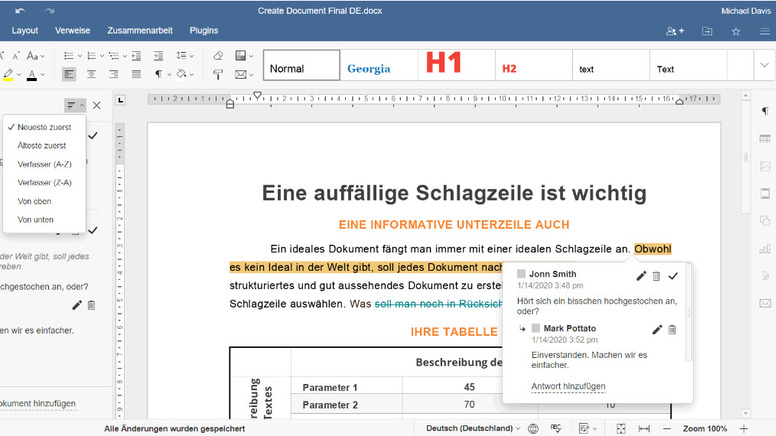Open file location folder icon
The image size is (776, 436).
tap(707, 31)
